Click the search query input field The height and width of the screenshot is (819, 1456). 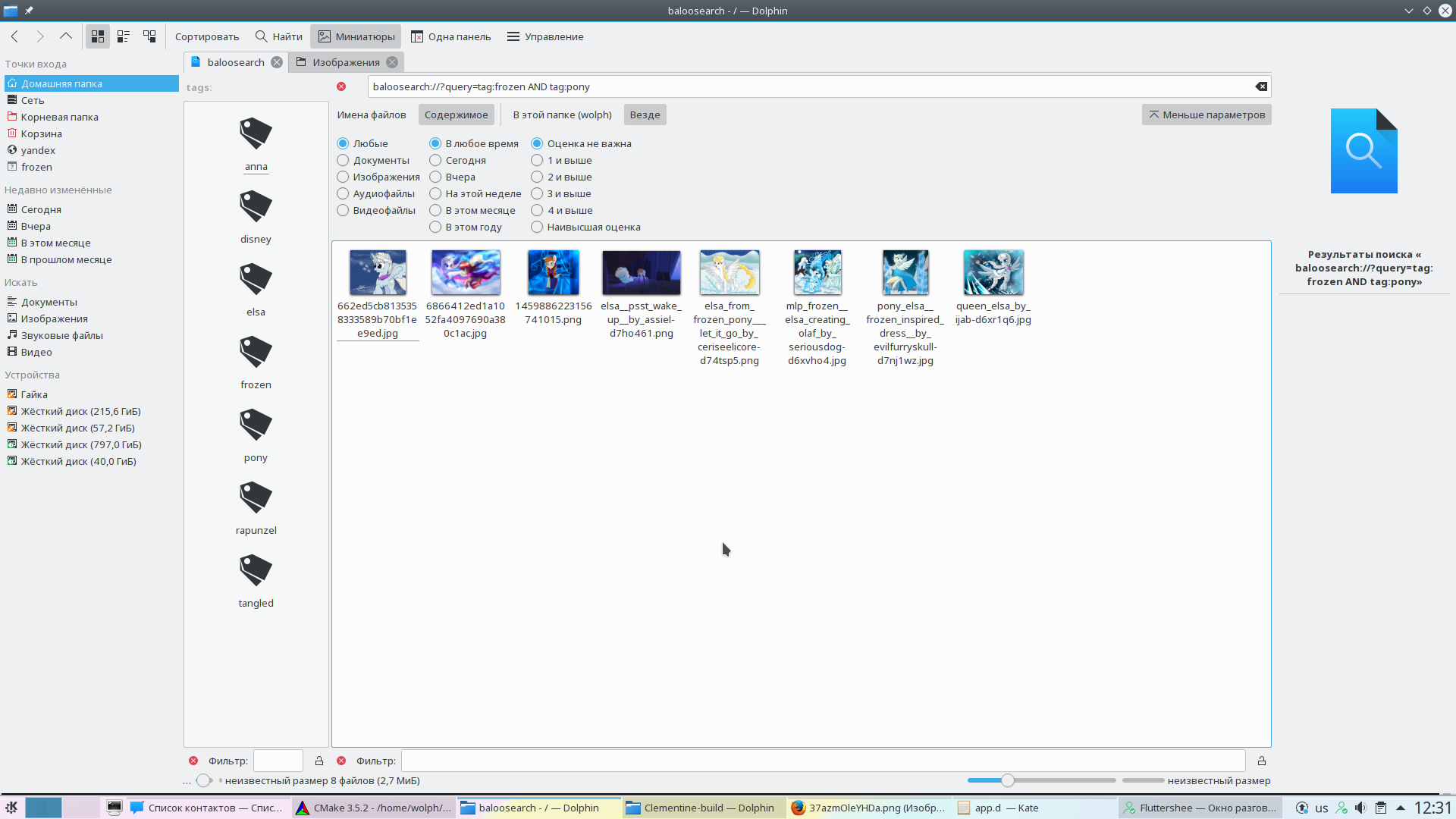[x=810, y=86]
